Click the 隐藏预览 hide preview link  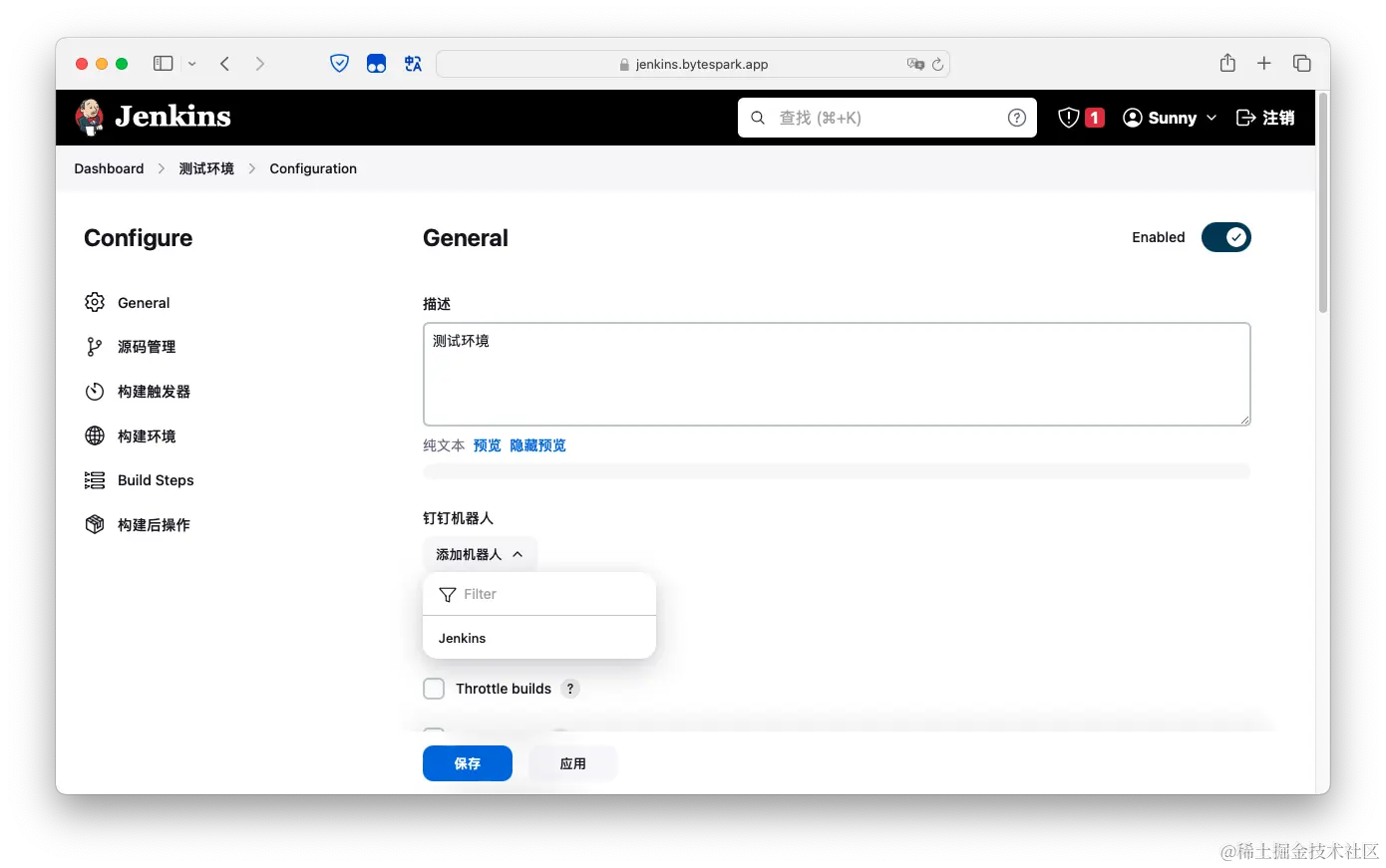pos(537,445)
